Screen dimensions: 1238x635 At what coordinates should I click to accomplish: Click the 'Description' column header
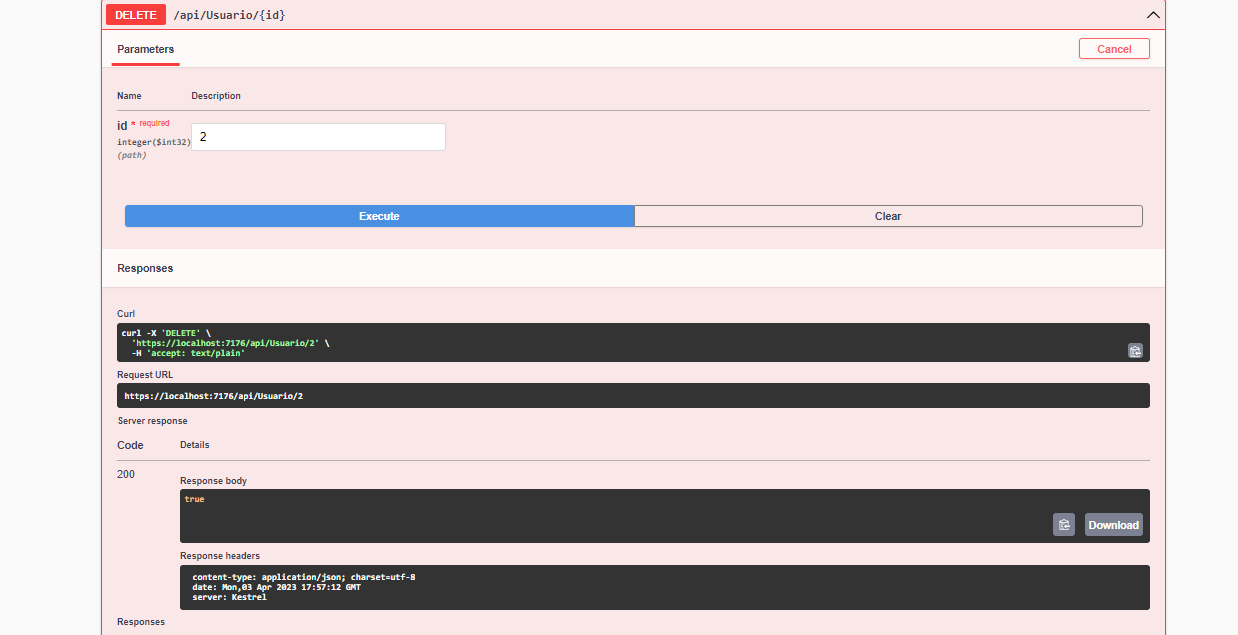click(x=216, y=96)
